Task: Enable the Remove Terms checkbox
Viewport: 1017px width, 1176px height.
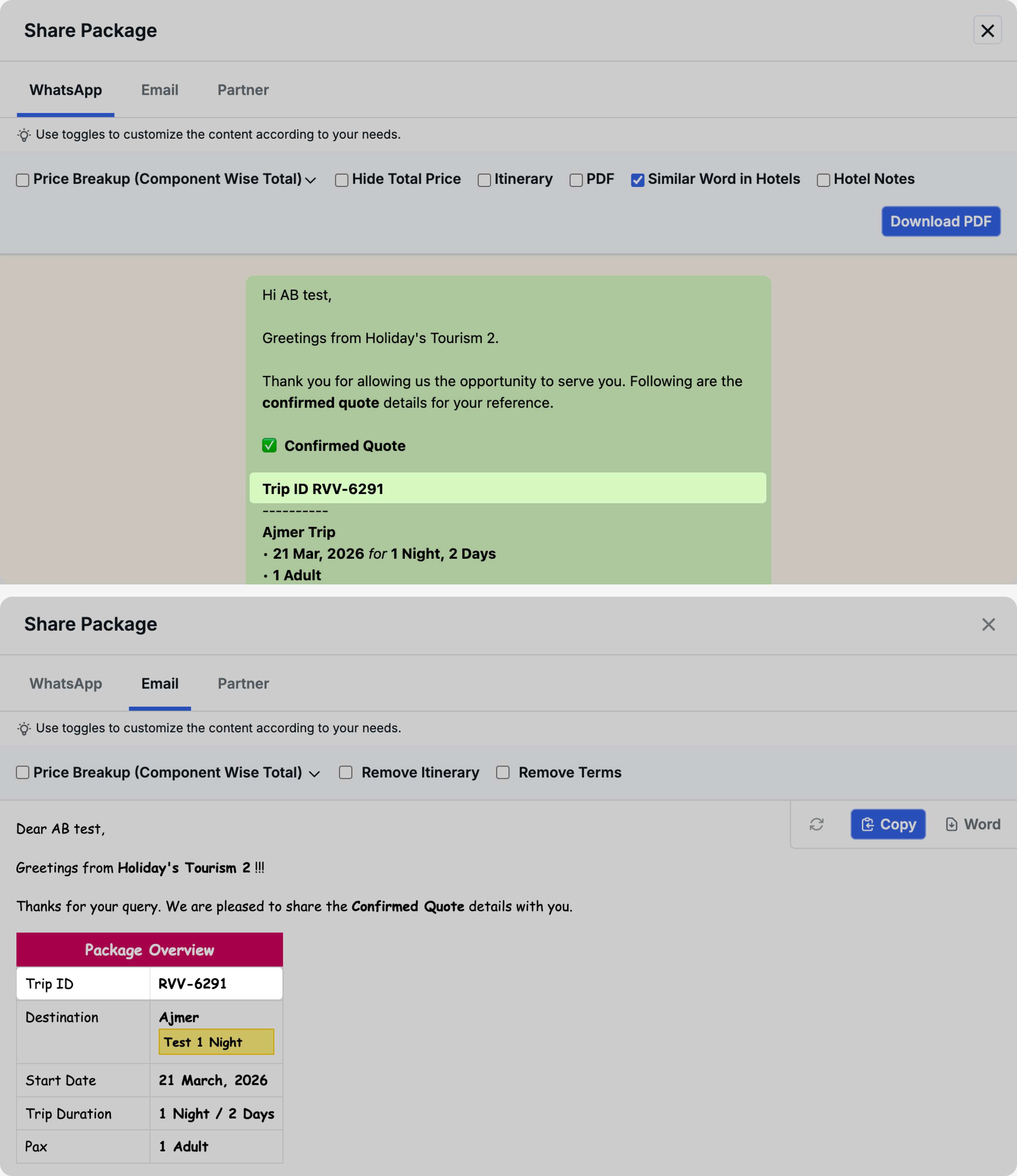Action: pyautogui.click(x=503, y=772)
